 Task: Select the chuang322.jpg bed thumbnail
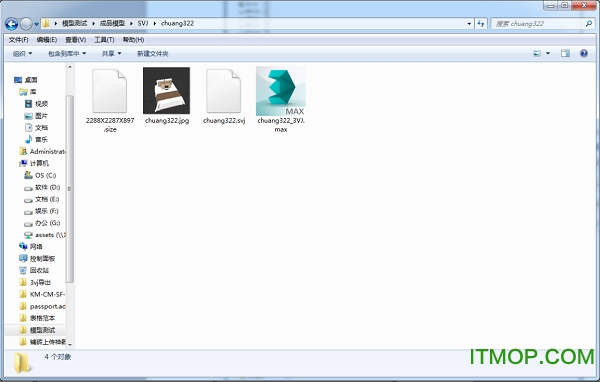coord(166,90)
